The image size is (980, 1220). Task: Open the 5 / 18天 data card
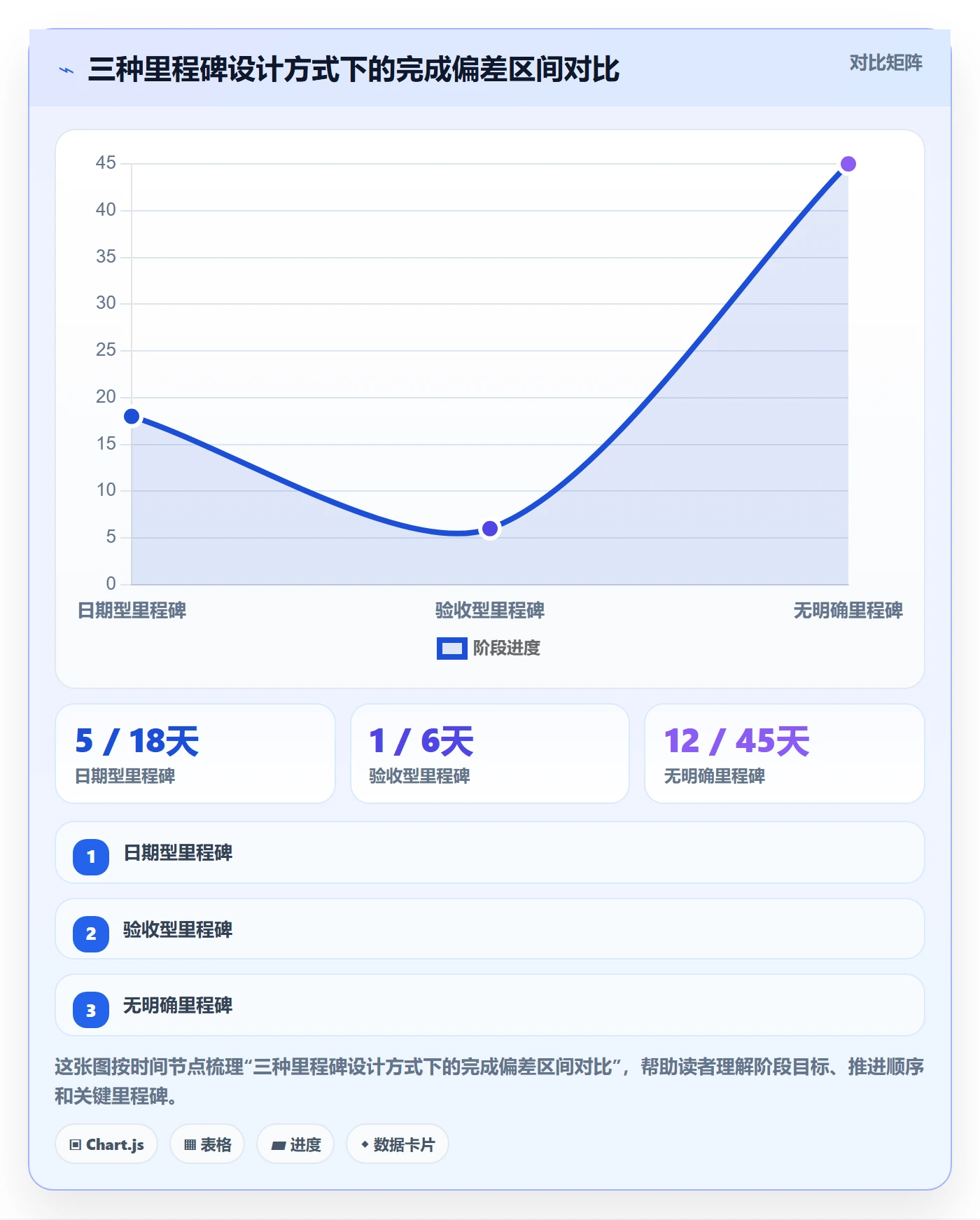coord(195,754)
